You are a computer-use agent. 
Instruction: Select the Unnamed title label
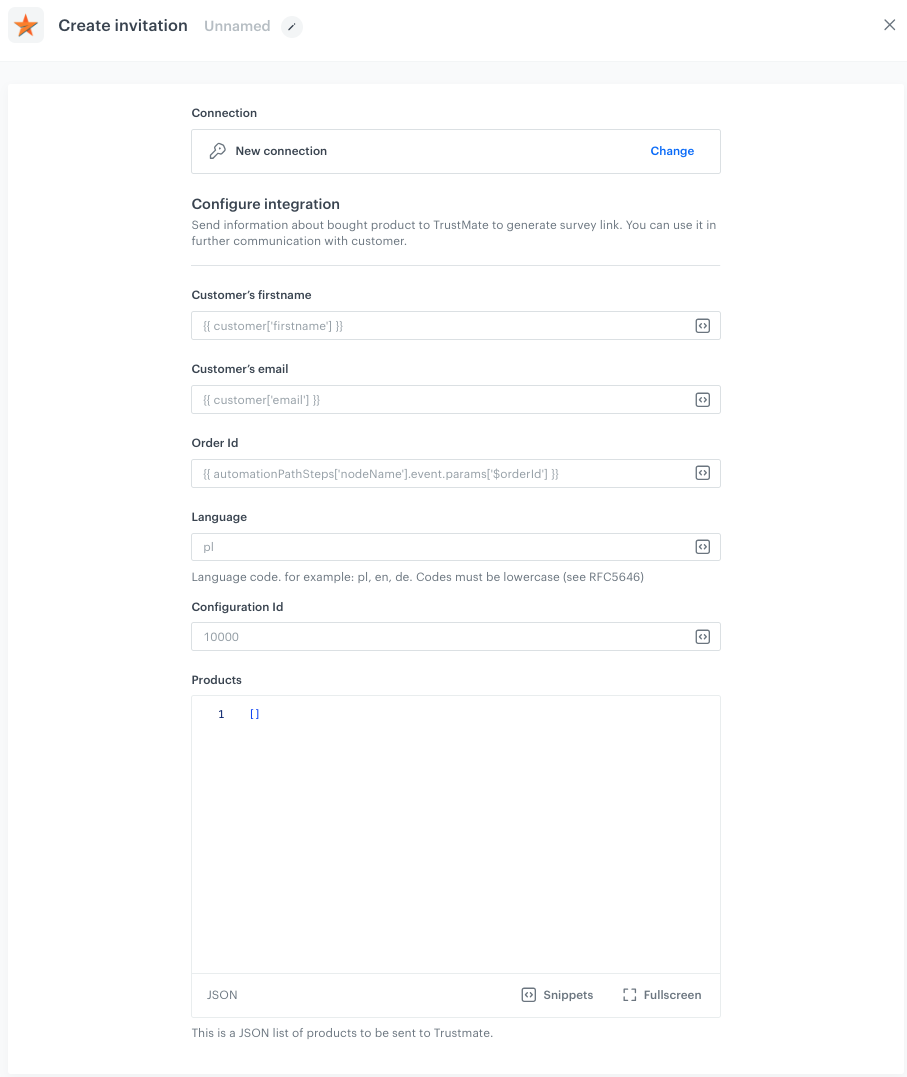click(236, 26)
